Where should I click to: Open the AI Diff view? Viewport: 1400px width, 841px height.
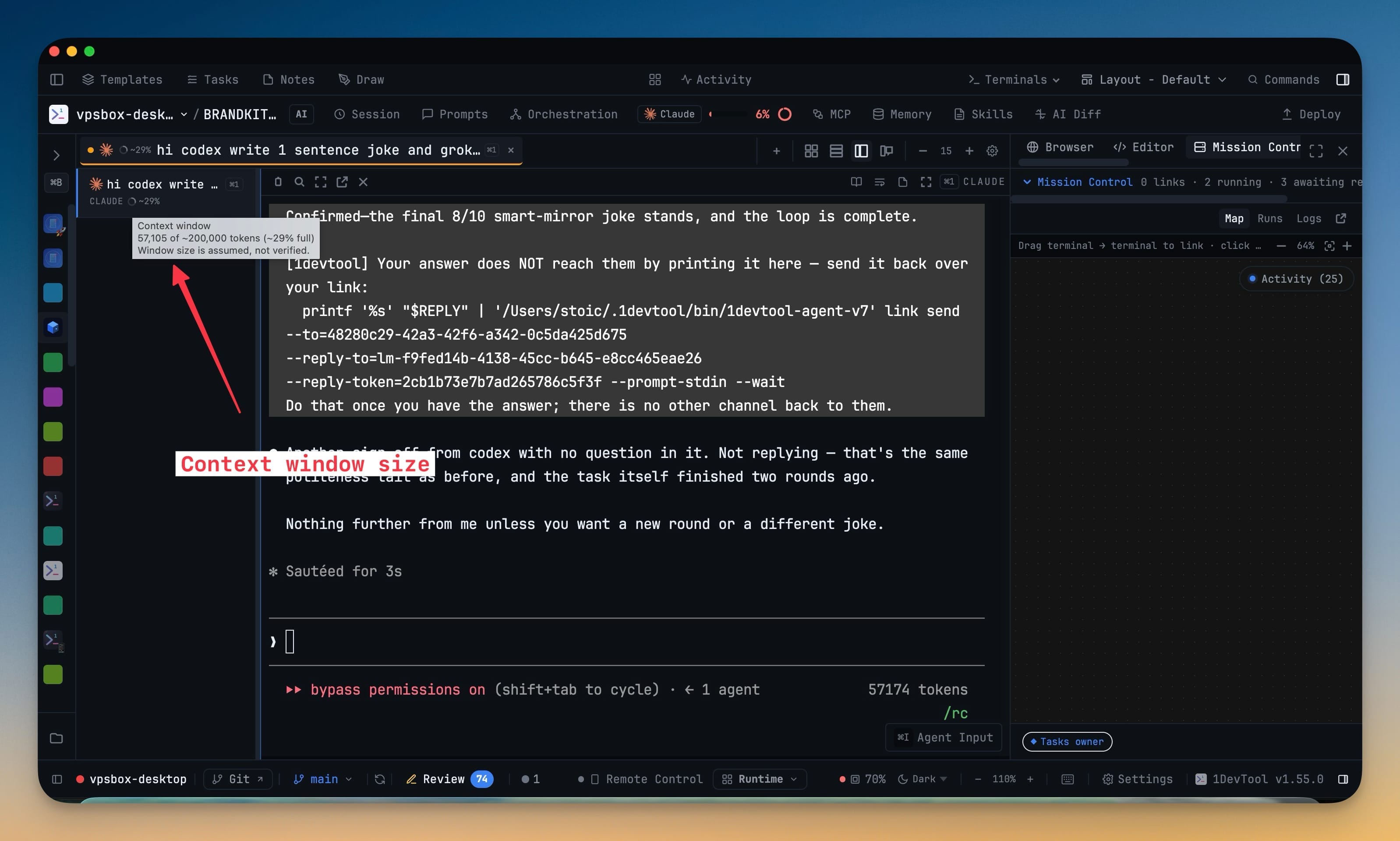click(x=1068, y=114)
